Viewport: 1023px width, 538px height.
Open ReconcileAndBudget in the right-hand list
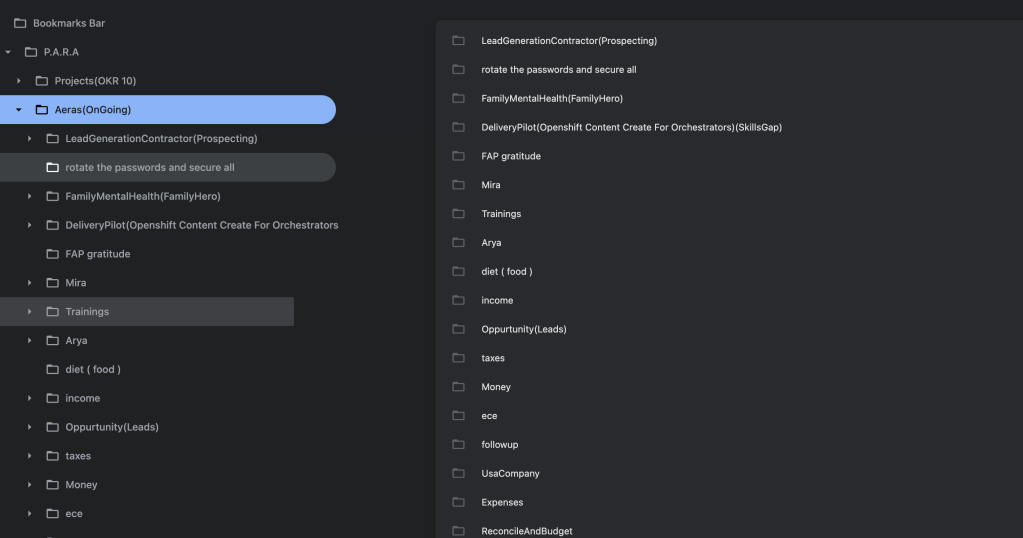pos(527,531)
